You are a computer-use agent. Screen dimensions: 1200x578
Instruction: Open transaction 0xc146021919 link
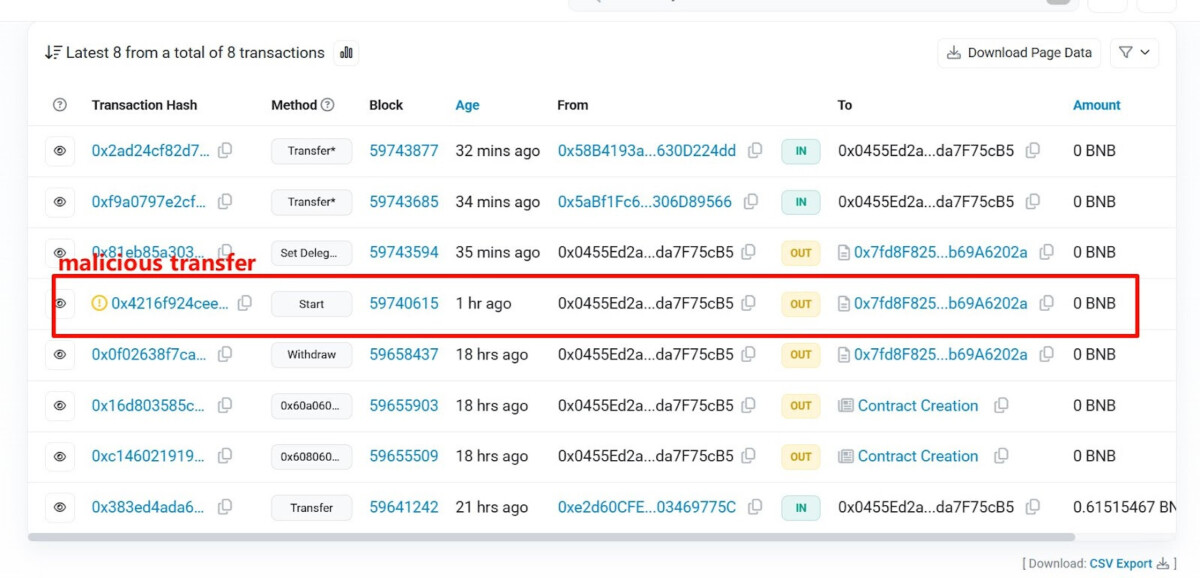[x=149, y=456]
